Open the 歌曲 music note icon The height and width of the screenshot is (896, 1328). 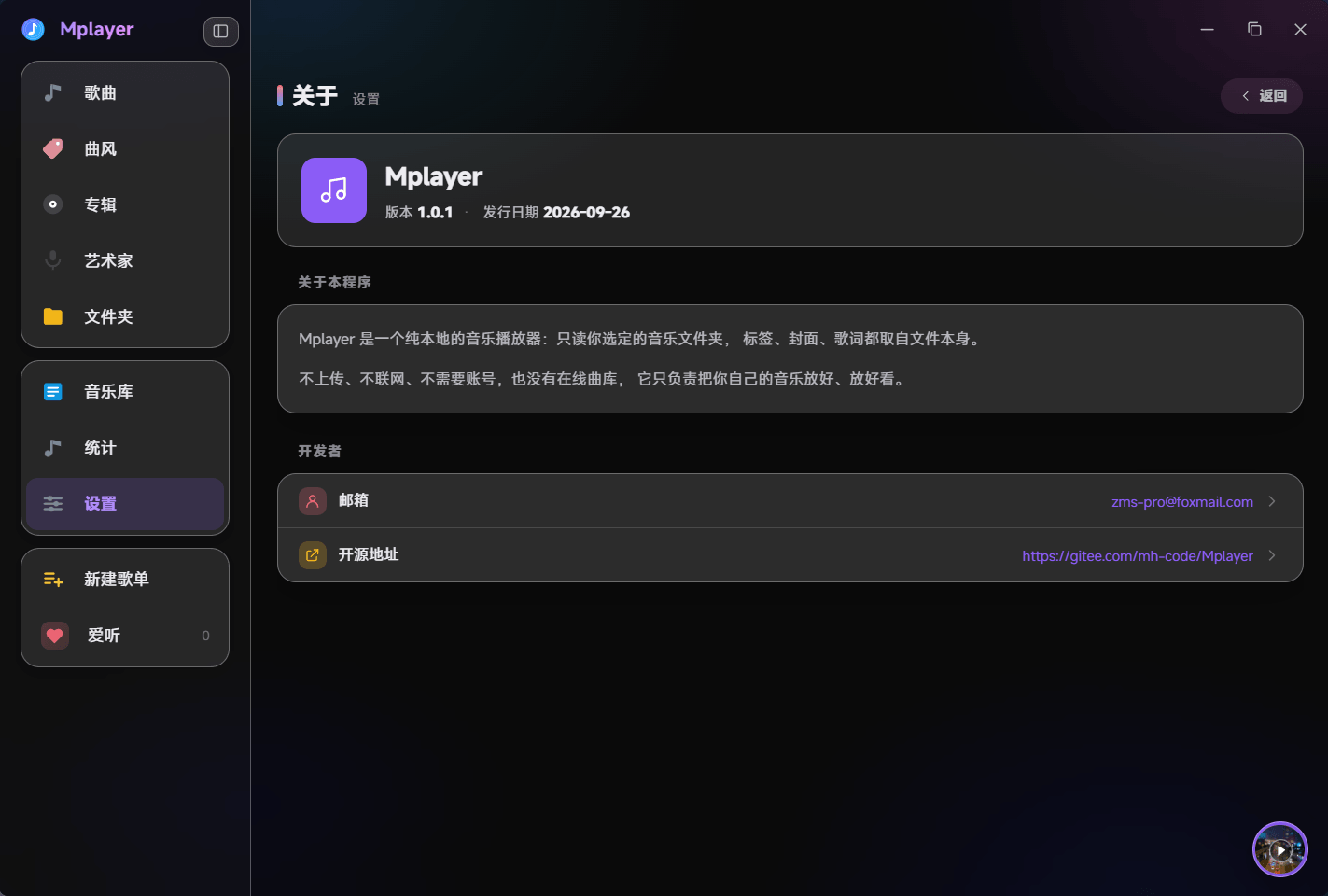pos(53,92)
